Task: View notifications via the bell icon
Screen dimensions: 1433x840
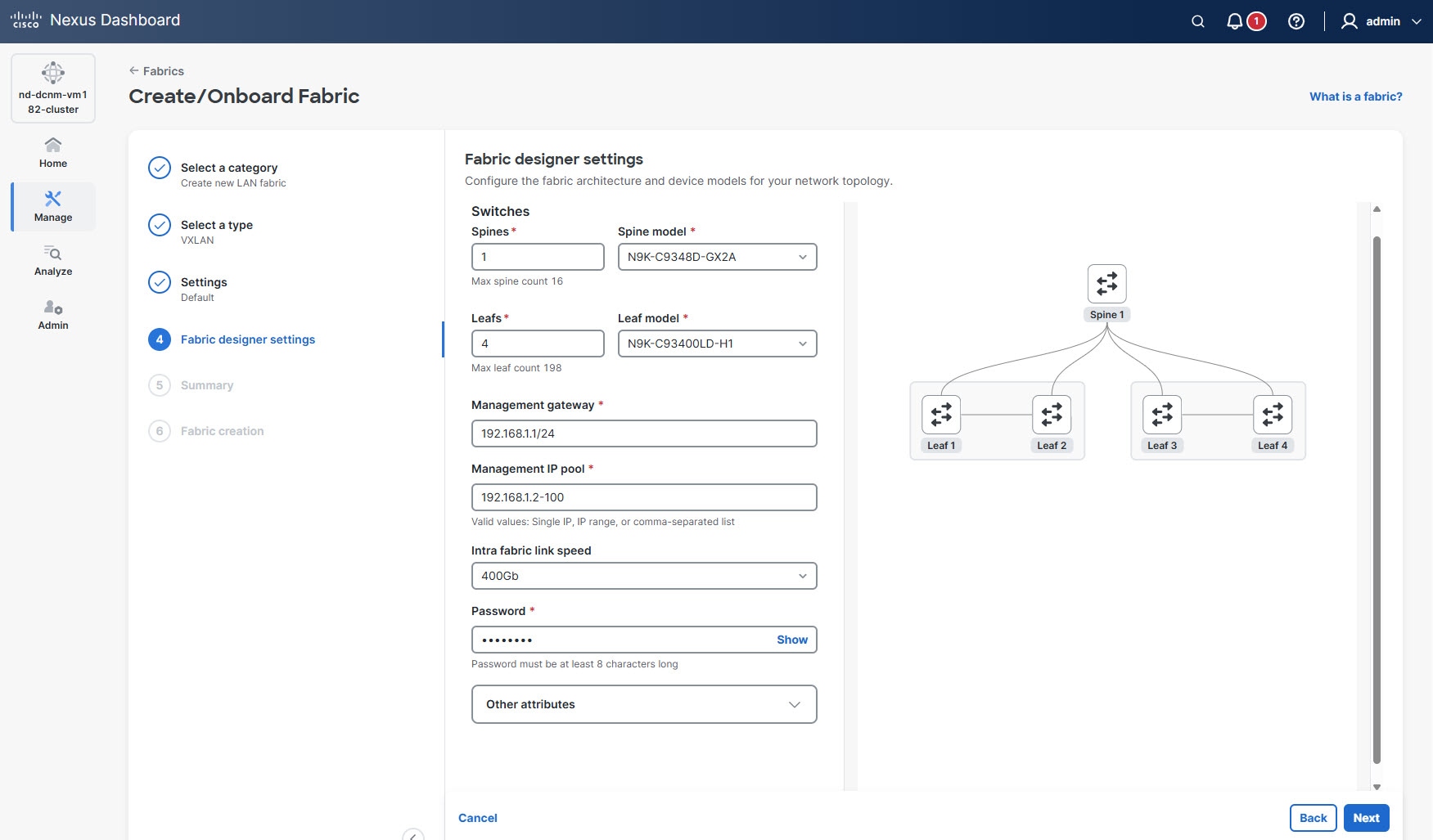Action: click(x=1235, y=20)
